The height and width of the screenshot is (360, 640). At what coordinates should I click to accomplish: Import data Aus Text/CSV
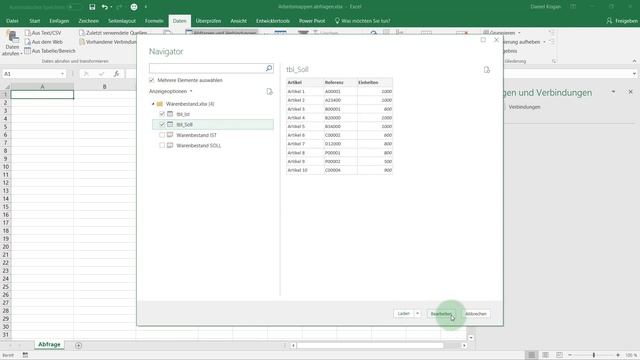click(43, 33)
